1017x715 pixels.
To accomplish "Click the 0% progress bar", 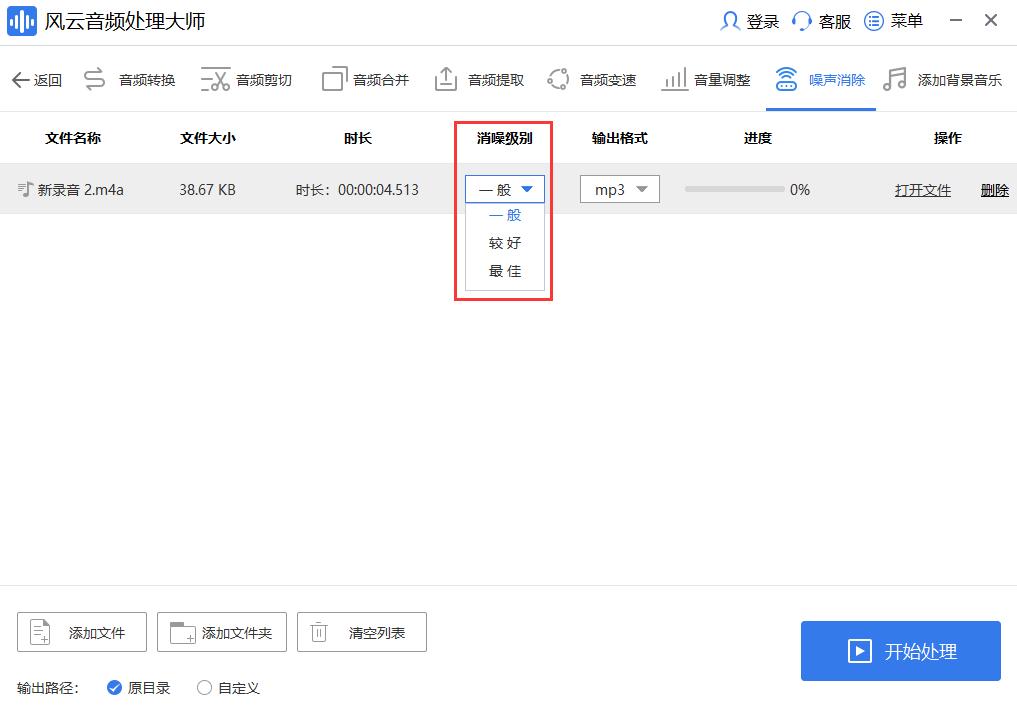I will tap(734, 189).
